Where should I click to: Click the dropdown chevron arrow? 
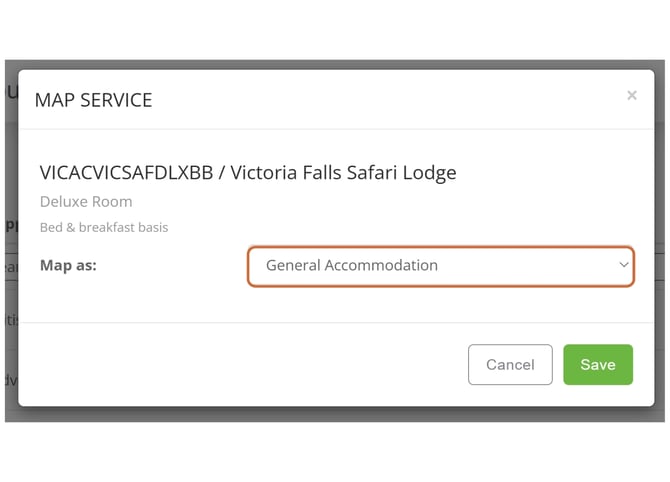[x=623, y=265]
